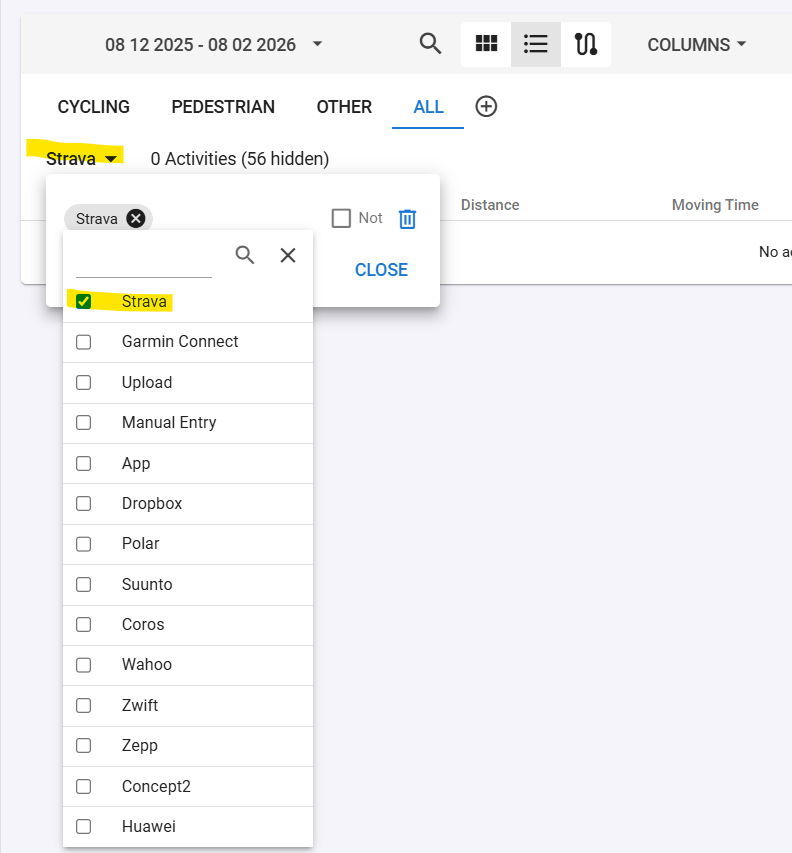792x853 pixels.
Task: Remove the Strava chip with X icon
Action: 136,218
